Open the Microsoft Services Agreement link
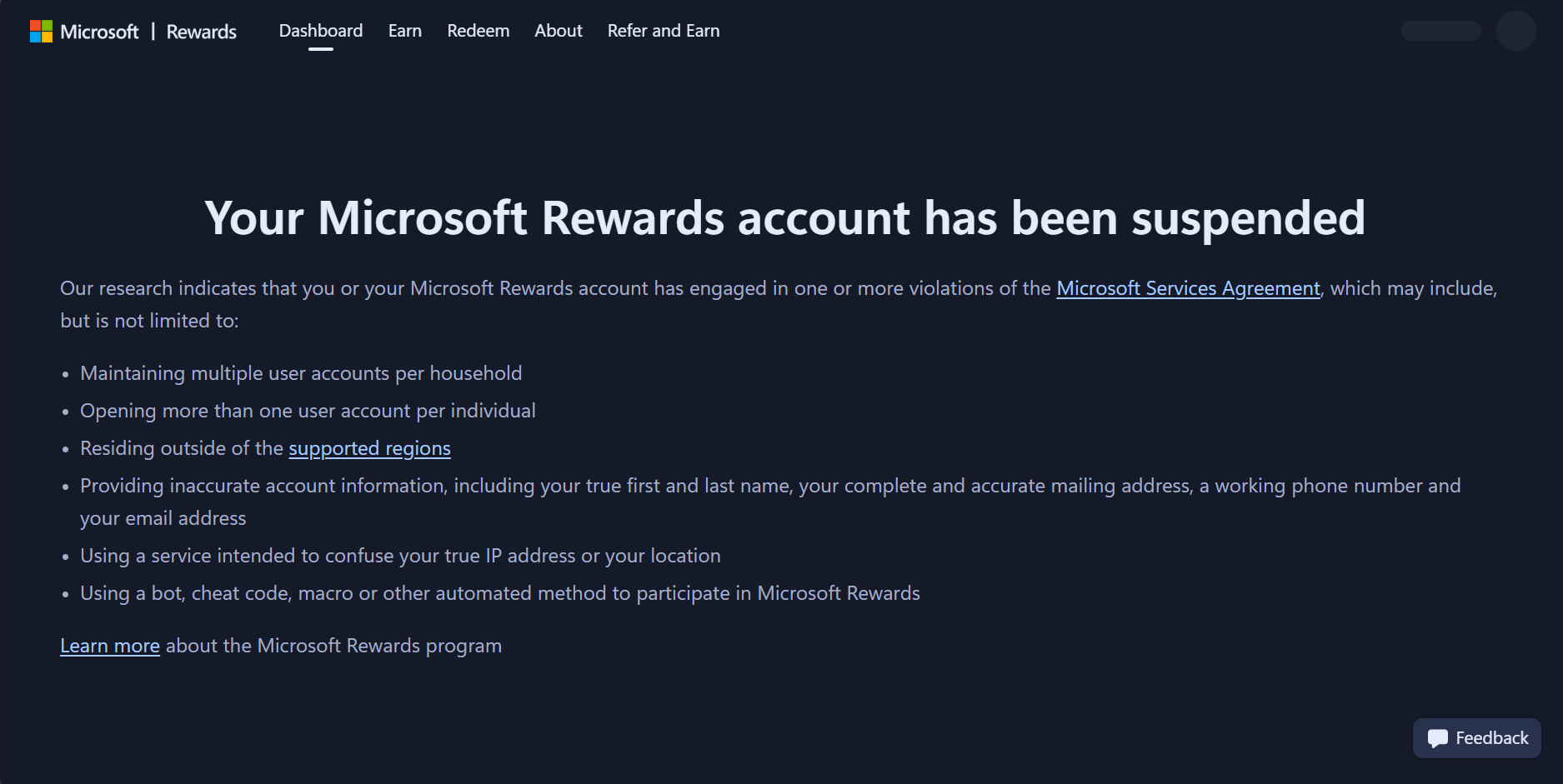Screen dimensions: 1563x784 pos(1188,288)
